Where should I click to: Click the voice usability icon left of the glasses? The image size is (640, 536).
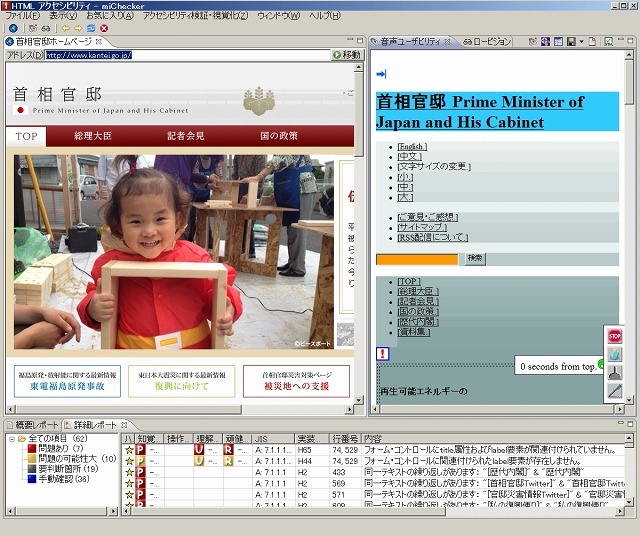coord(33,28)
